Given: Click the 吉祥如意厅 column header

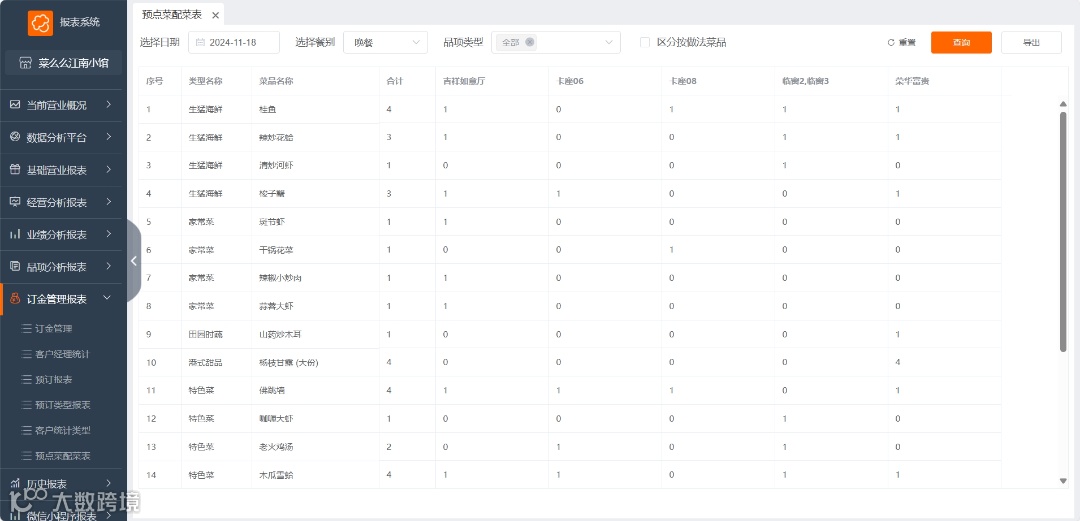Looking at the screenshot, I should coord(465,81).
